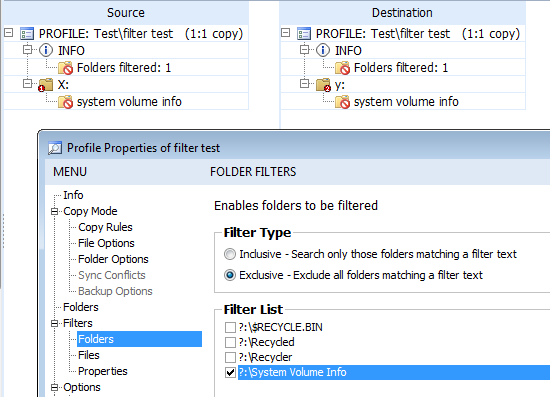Select the Filters menu item
550x397 pixels.
pyautogui.click(x=78, y=323)
